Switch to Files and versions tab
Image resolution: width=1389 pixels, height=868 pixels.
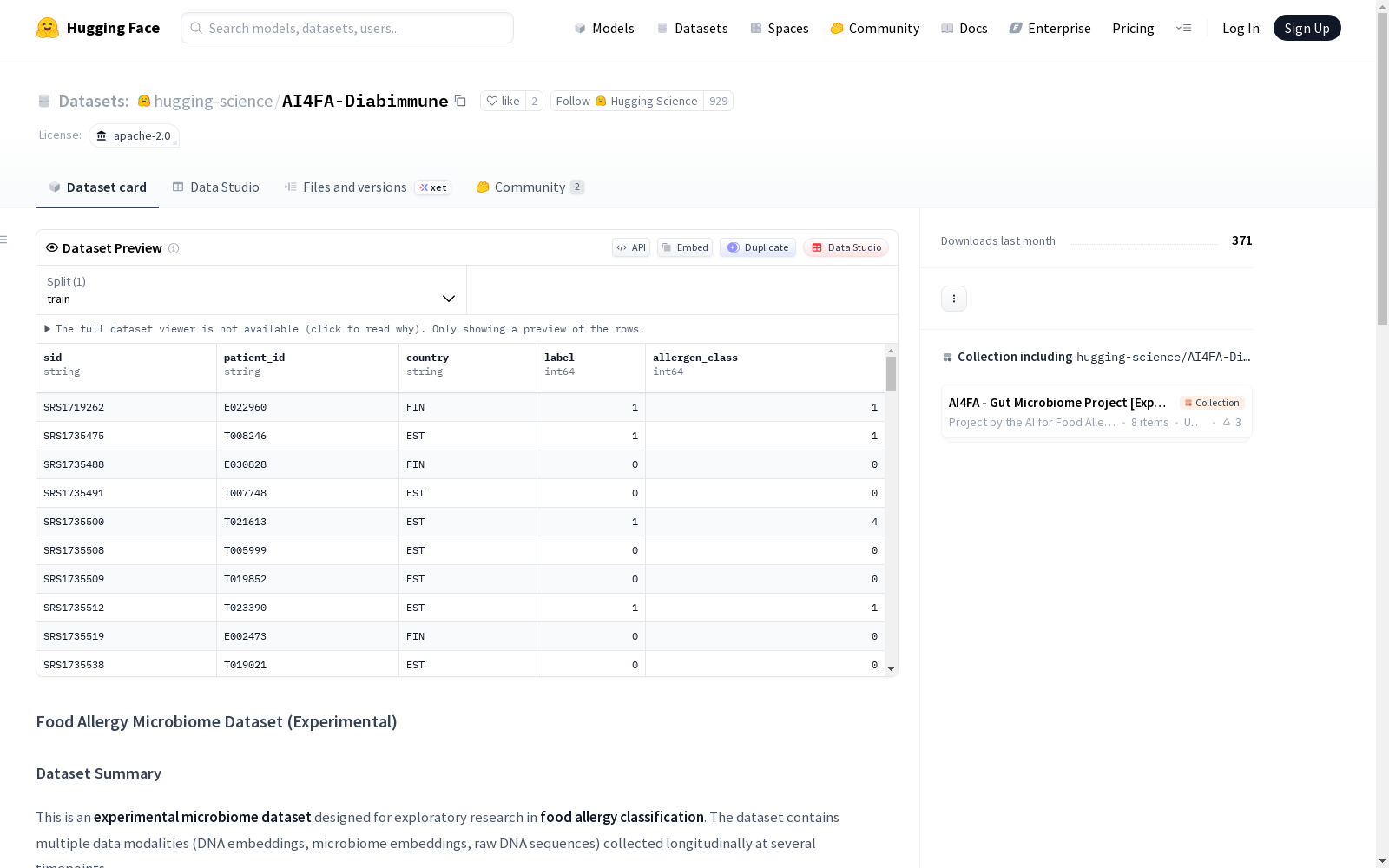point(367,187)
